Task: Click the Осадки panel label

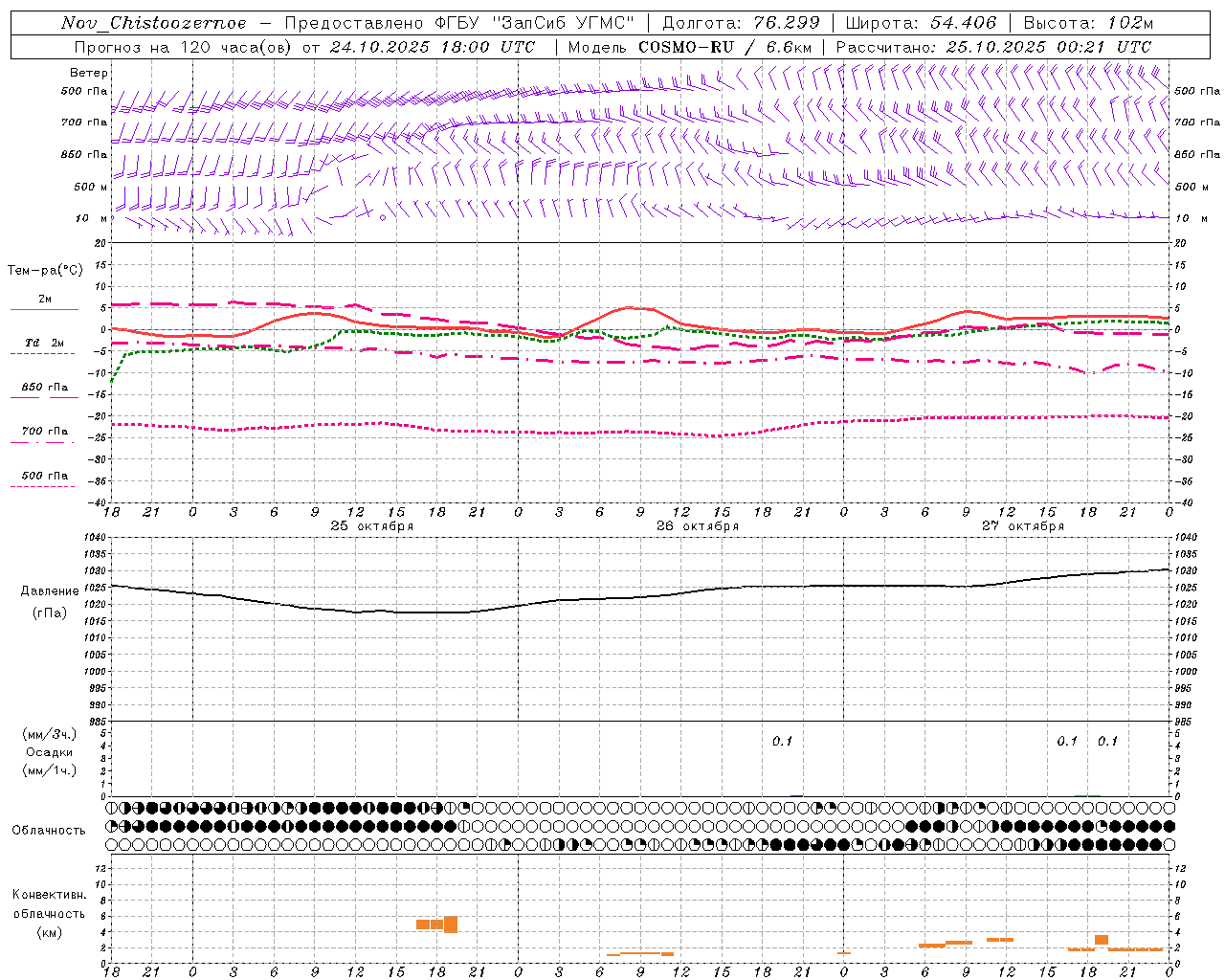Action: click(49, 752)
